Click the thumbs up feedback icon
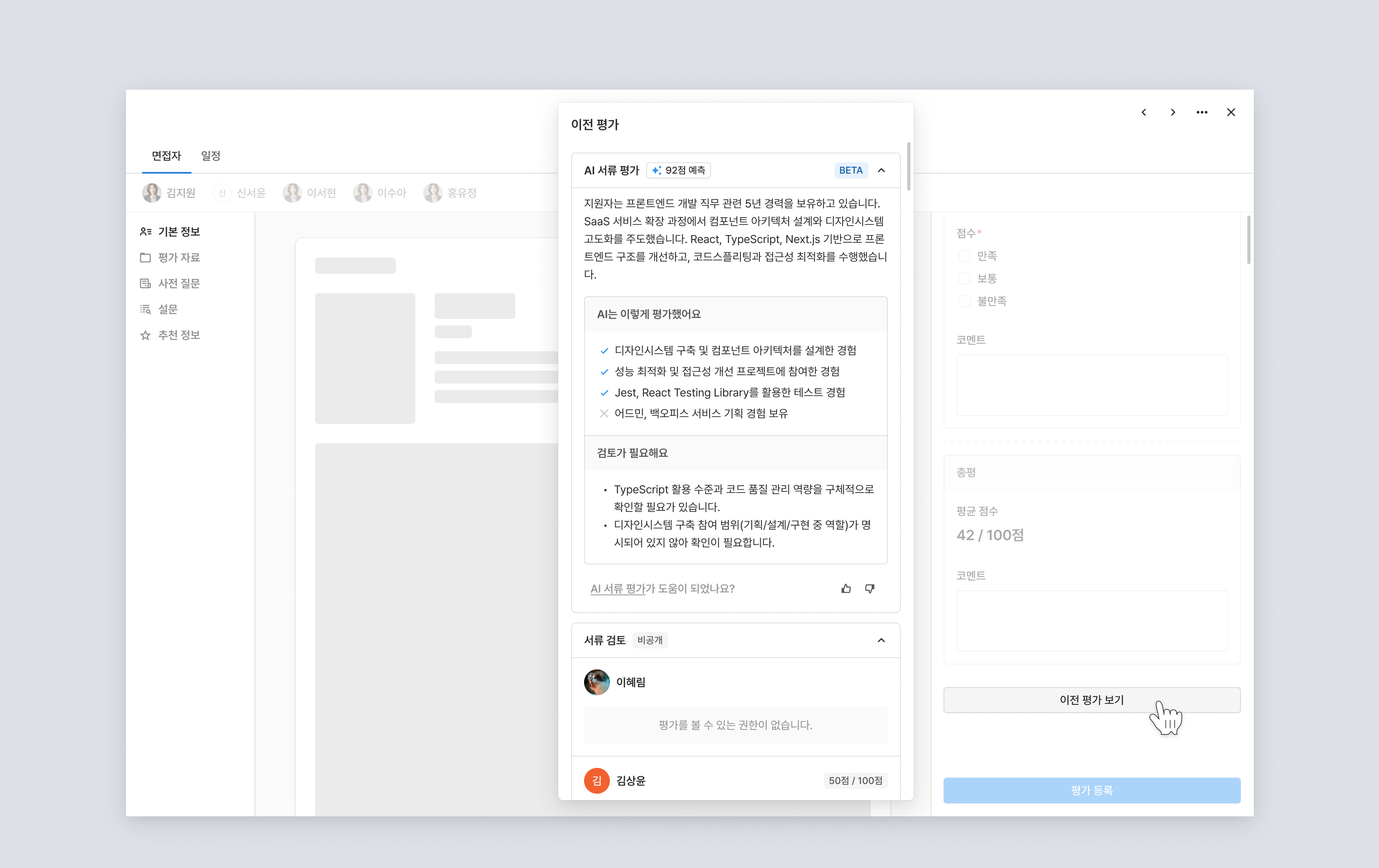The width and height of the screenshot is (1379, 868). [846, 589]
